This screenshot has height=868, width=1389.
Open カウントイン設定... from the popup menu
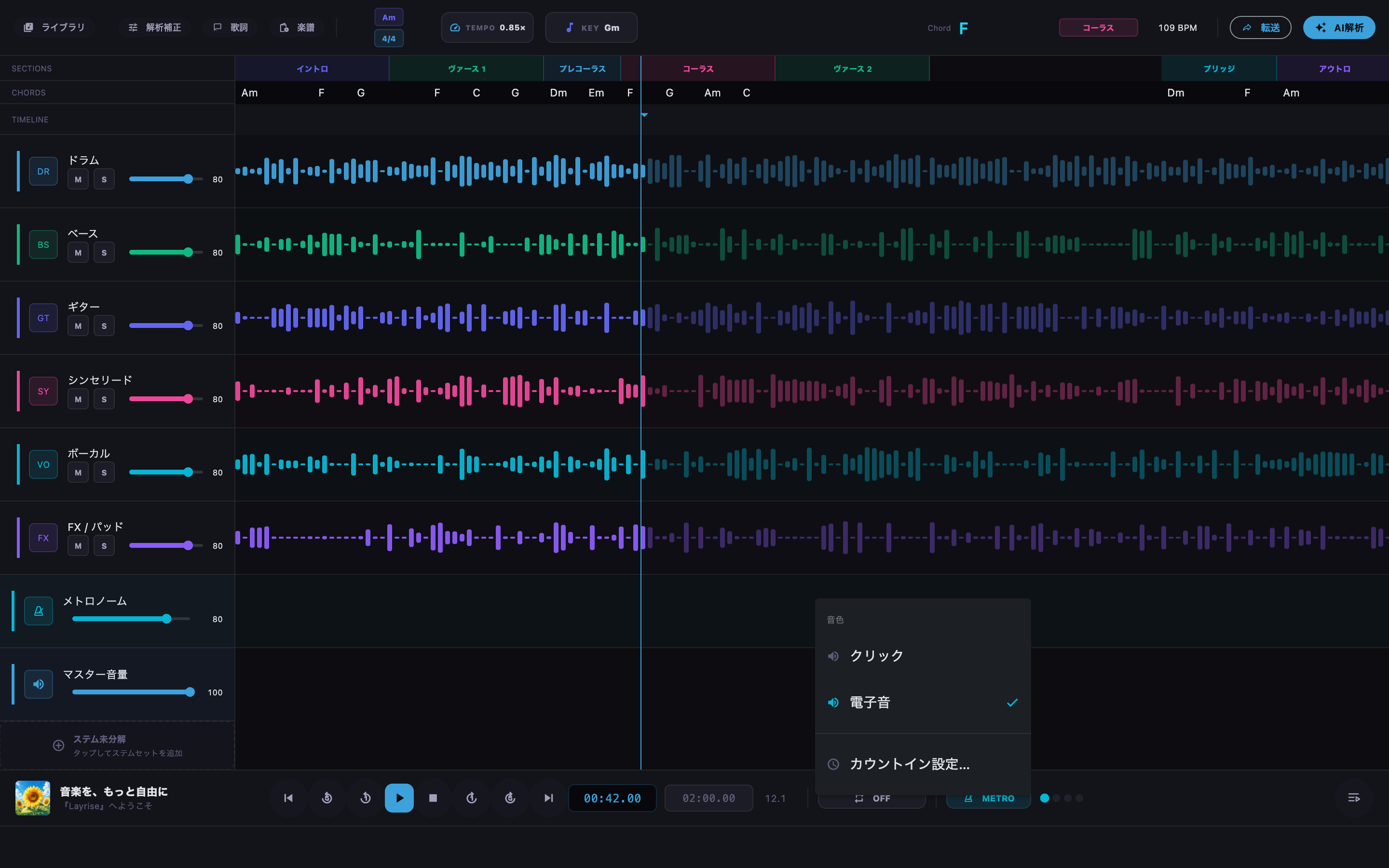click(x=923, y=764)
